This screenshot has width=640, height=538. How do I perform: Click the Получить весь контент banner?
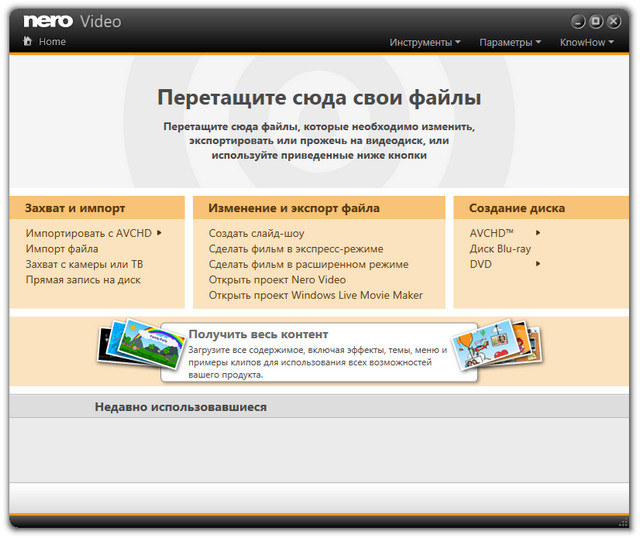pos(319,352)
